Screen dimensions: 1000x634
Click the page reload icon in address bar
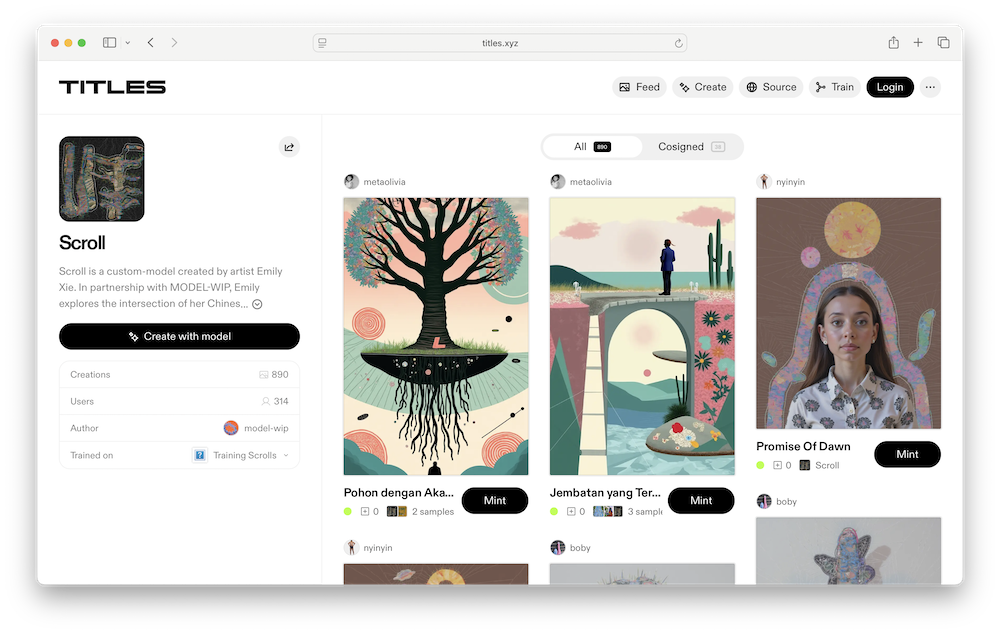coord(678,43)
